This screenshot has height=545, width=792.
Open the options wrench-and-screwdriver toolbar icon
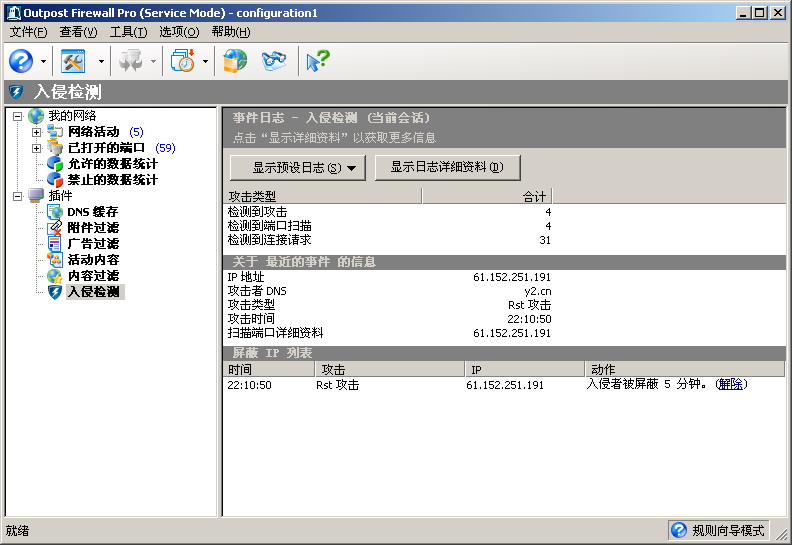pos(74,61)
